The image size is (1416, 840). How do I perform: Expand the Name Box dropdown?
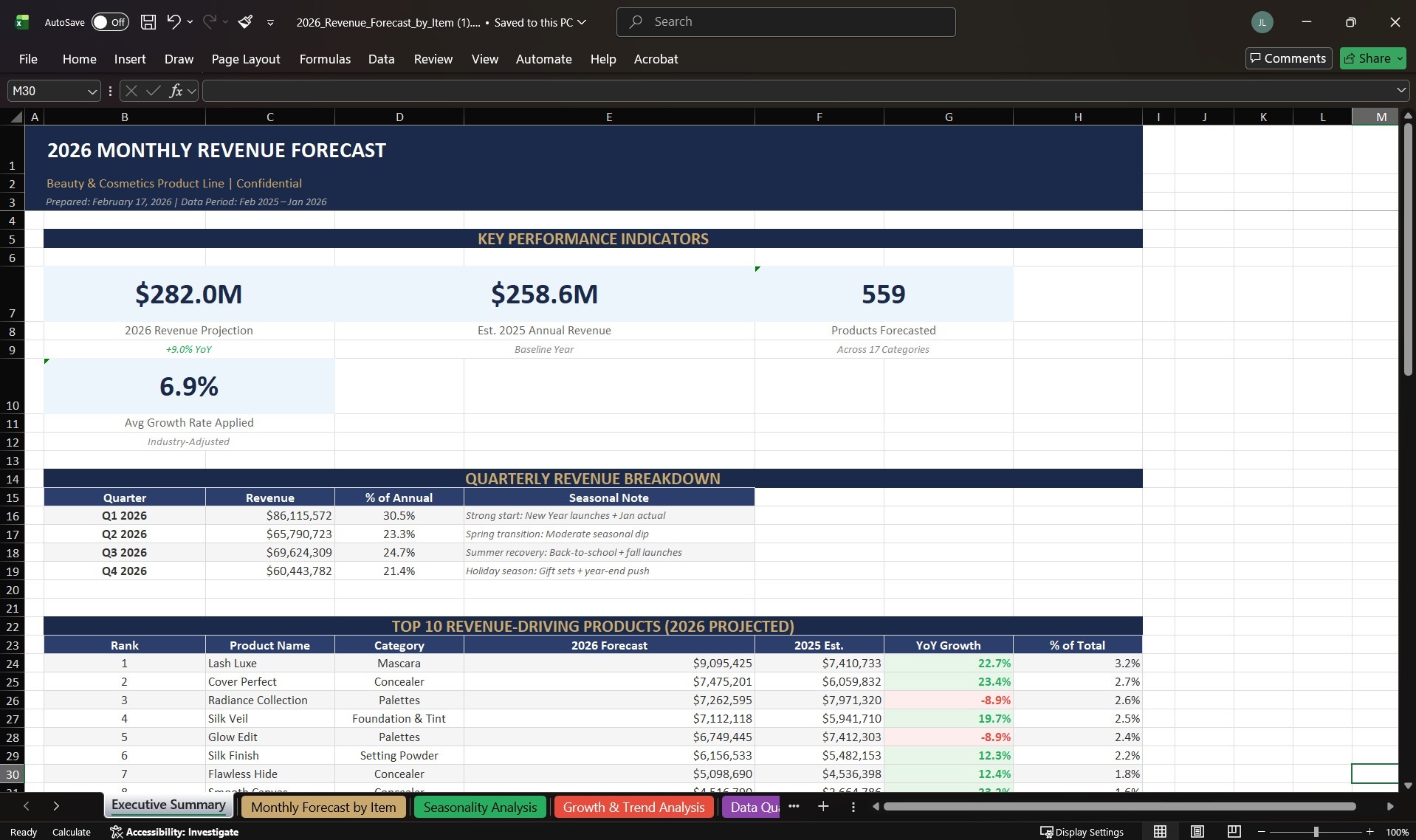click(92, 90)
